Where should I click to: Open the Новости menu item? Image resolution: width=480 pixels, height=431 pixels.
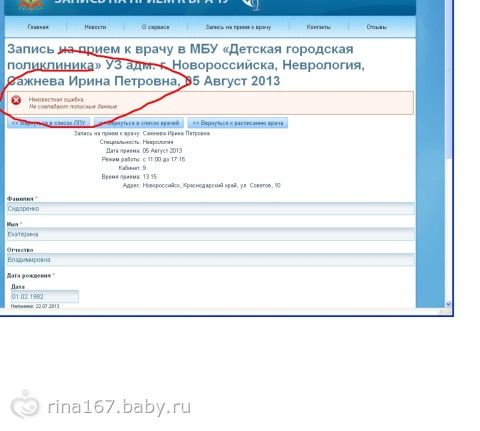point(95,27)
